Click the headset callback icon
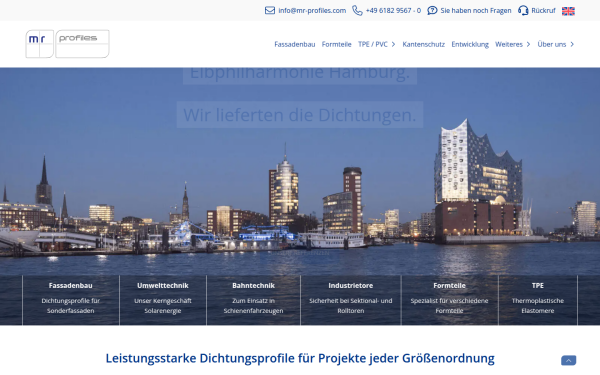This screenshot has height=375, width=600. click(x=523, y=10)
